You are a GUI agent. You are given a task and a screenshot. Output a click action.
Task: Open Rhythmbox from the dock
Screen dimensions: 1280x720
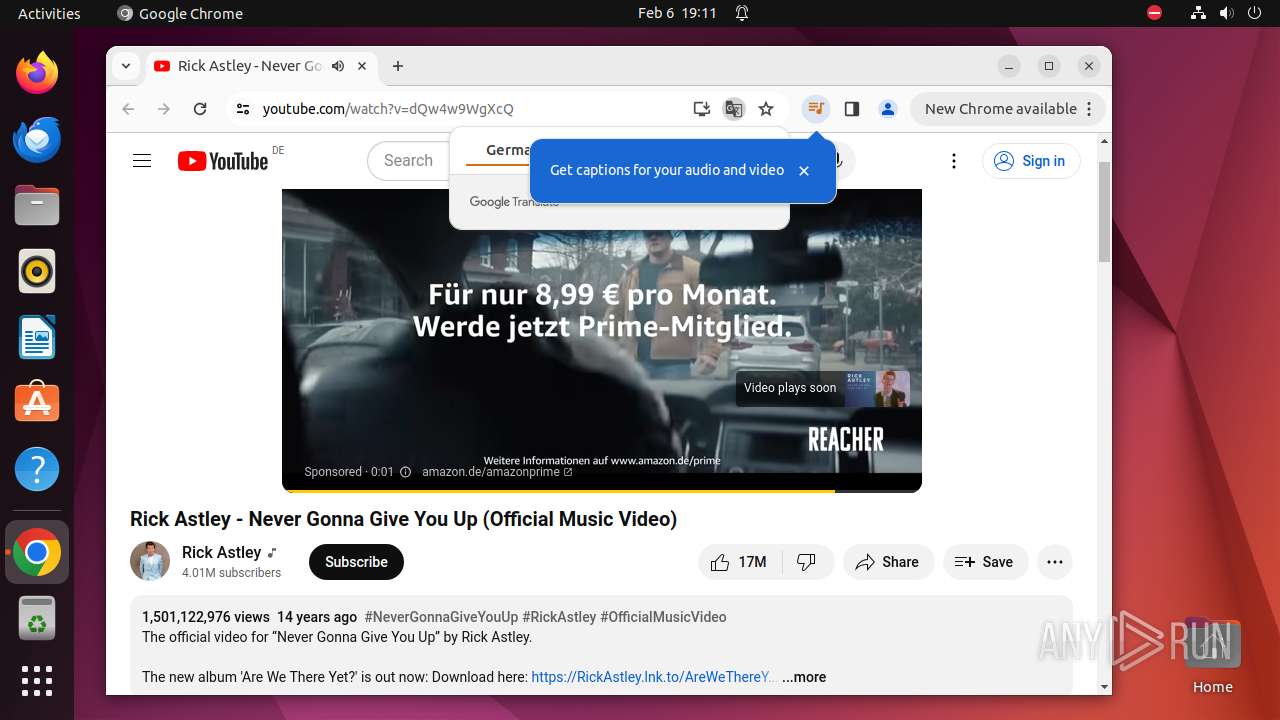tap(37, 271)
